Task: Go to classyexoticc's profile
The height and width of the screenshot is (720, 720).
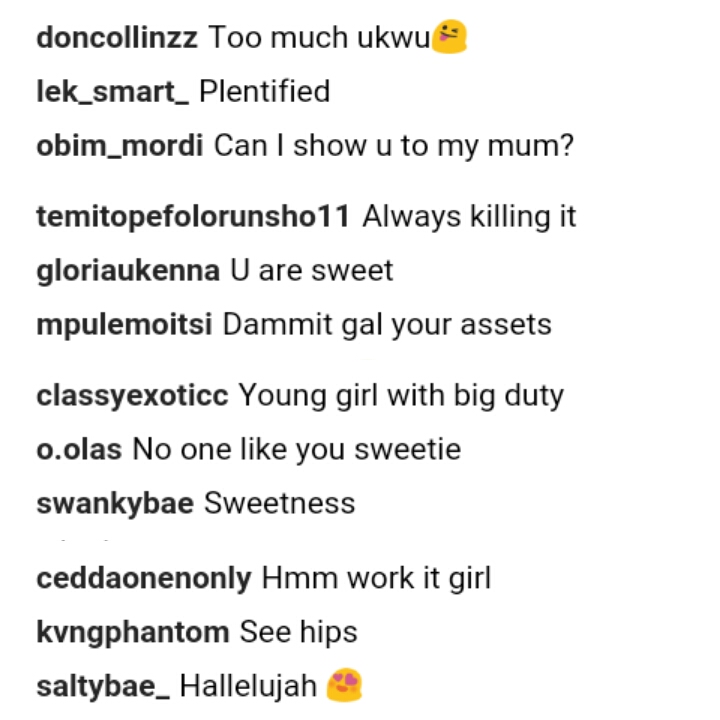Action: point(132,396)
